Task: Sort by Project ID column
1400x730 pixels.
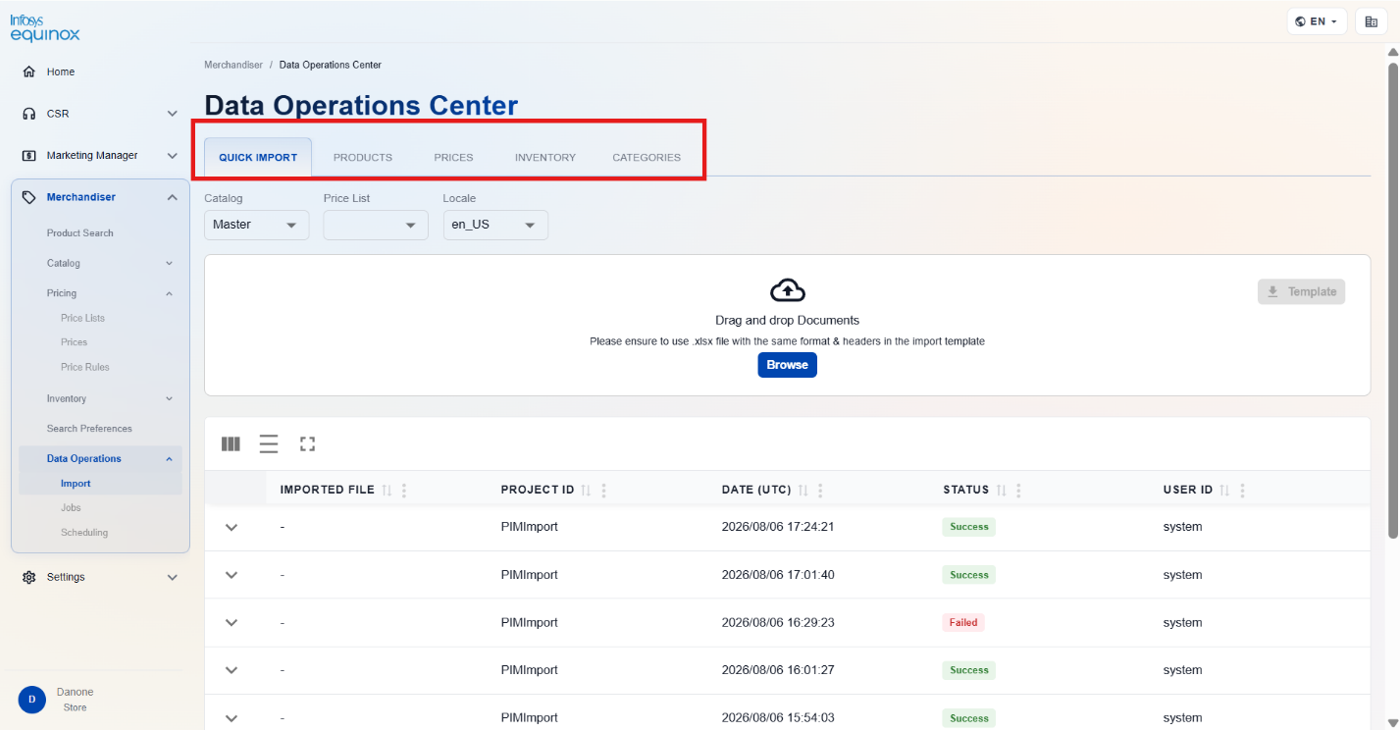Action: pyautogui.click(x=587, y=490)
